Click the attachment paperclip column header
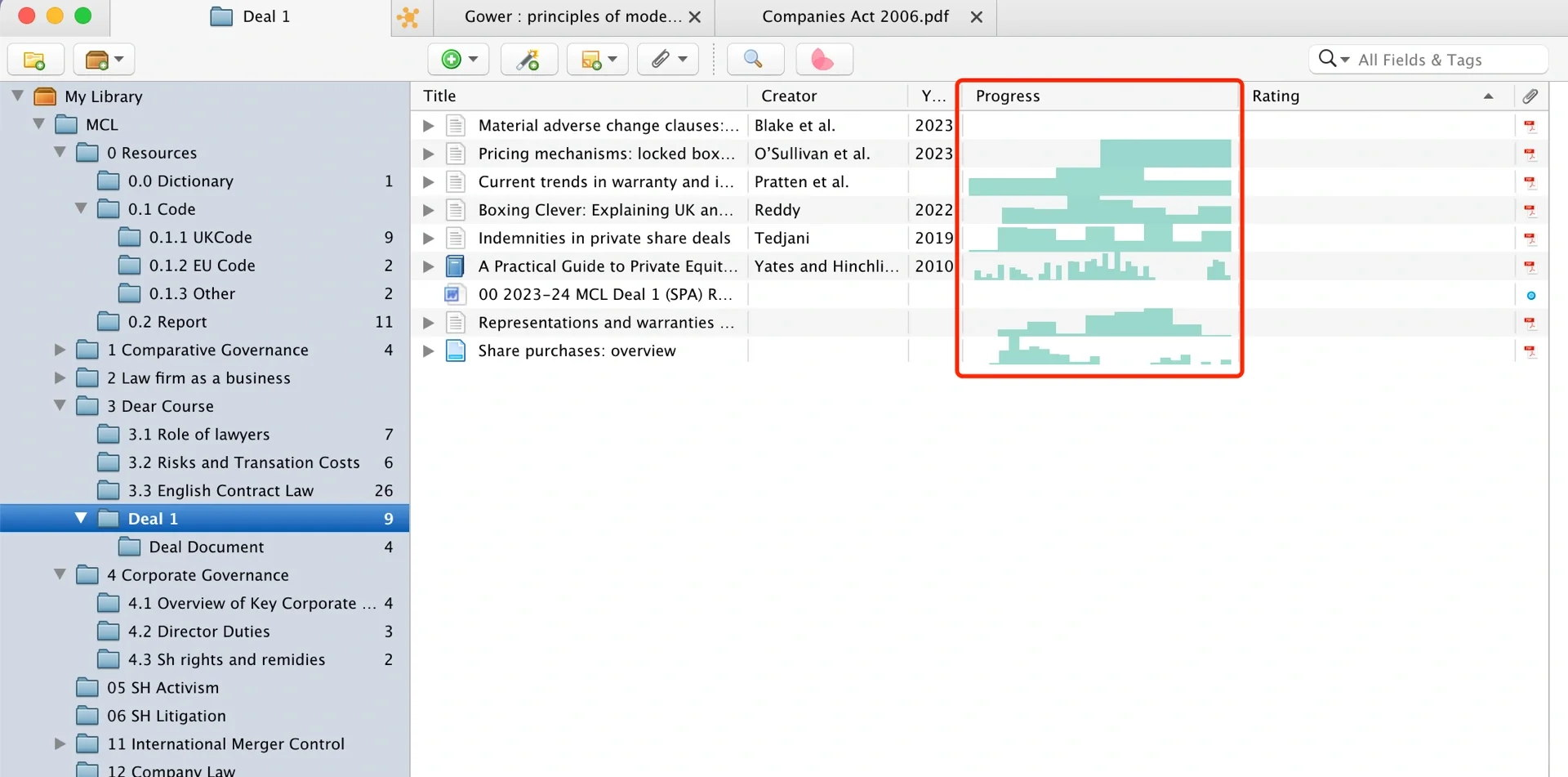Screen dimensions: 1568x777 (1530, 96)
